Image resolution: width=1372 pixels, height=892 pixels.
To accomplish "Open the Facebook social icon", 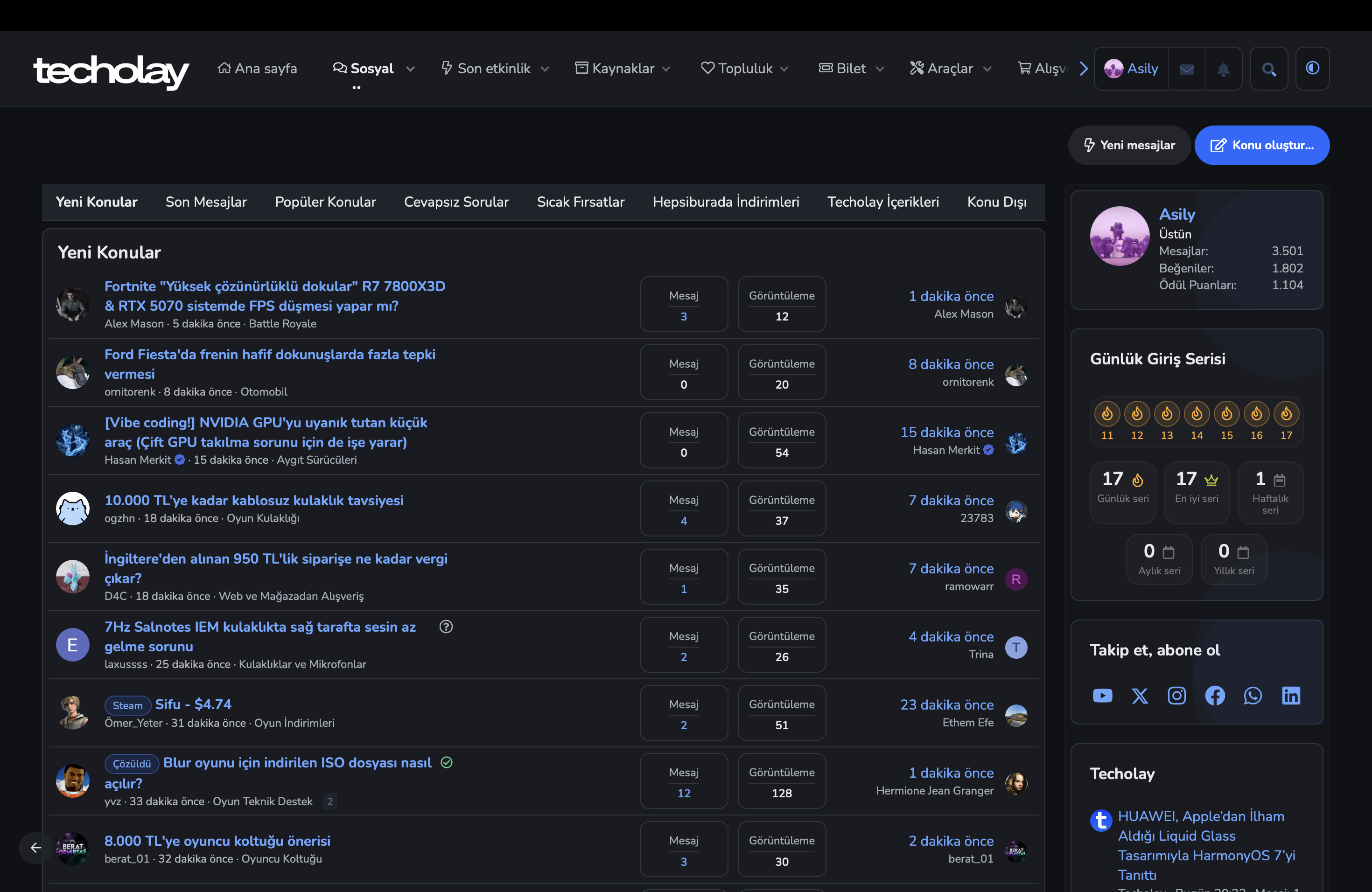I will pyautogui.click(x=1215, y=696).
